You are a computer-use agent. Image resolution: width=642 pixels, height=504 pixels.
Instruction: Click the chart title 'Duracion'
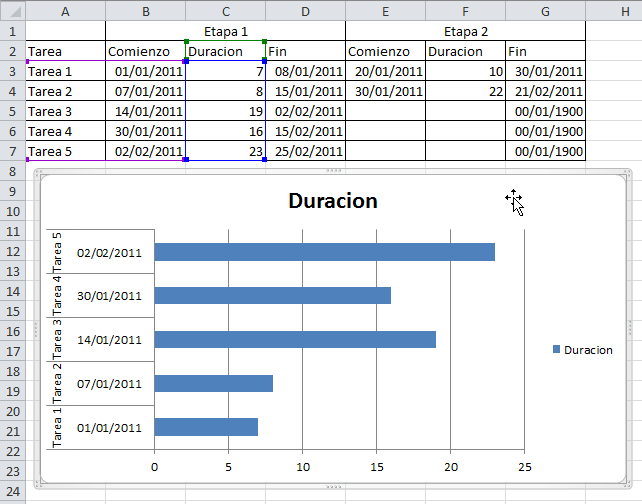(x=333, y=201)
